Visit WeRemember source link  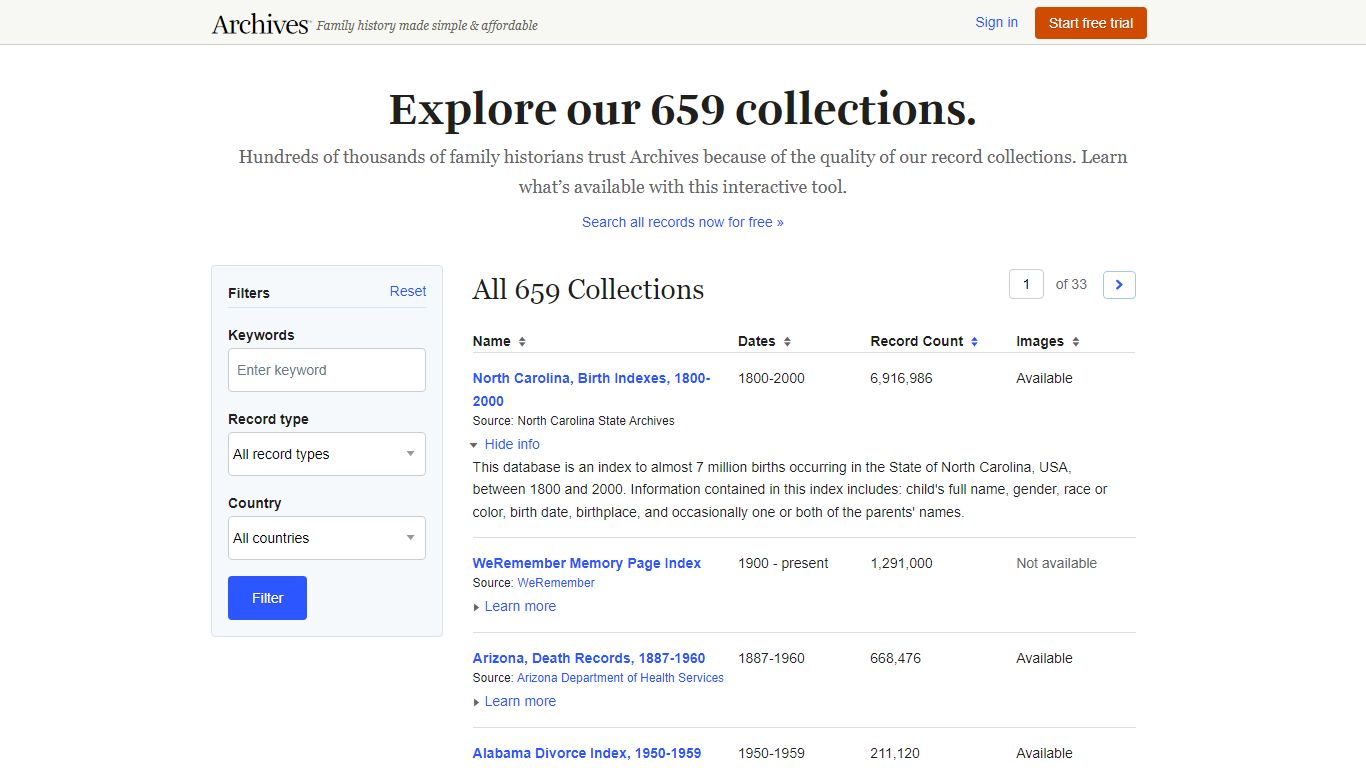[556, 583]
